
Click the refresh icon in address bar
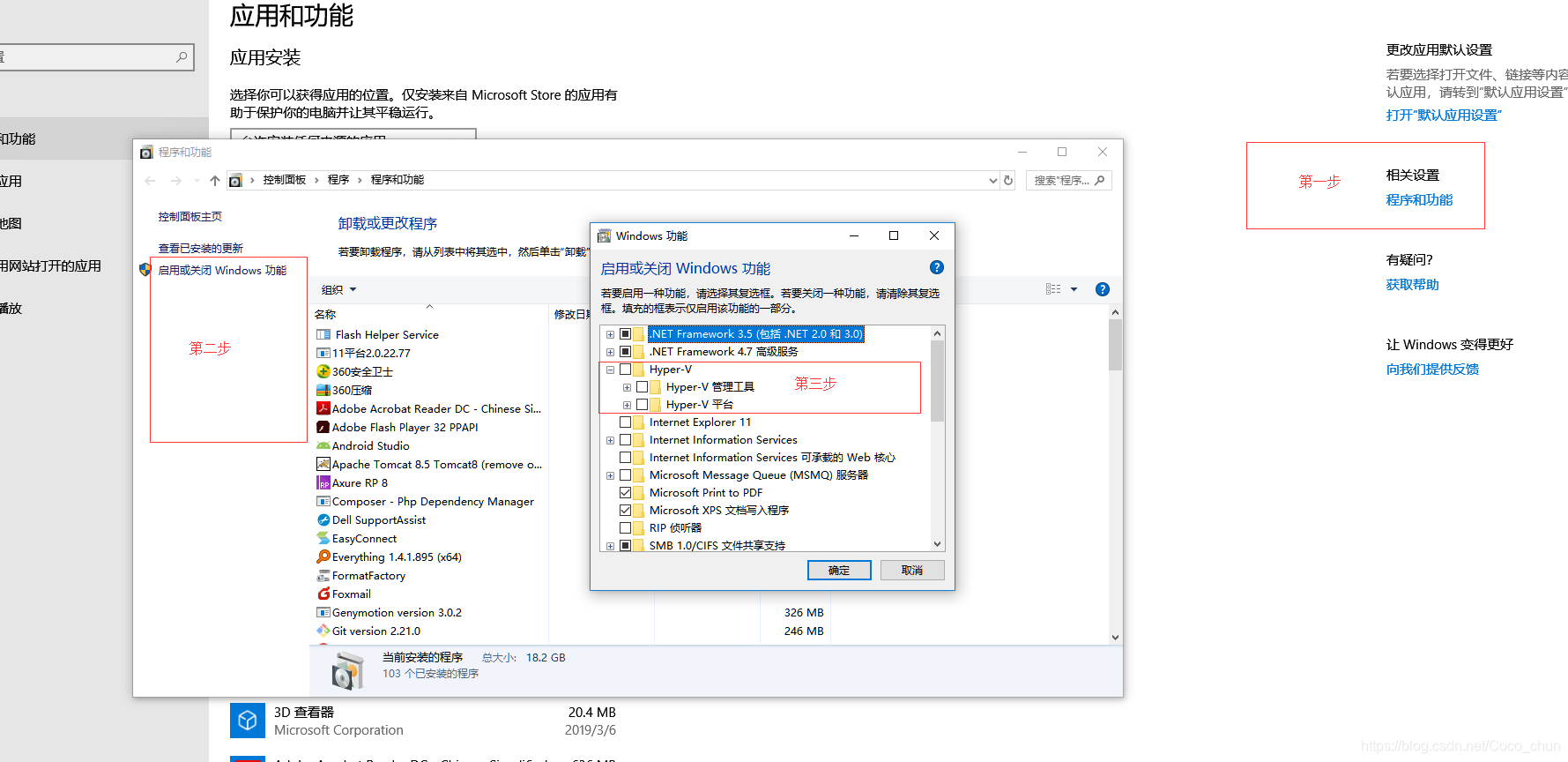[x=1008, y=180]
